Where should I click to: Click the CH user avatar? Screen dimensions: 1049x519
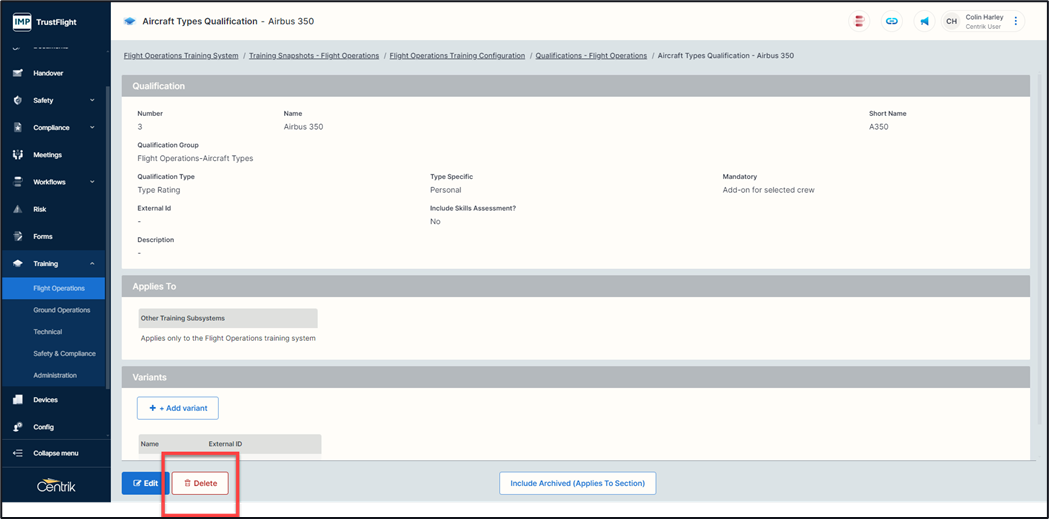click(x=951, y=21)
